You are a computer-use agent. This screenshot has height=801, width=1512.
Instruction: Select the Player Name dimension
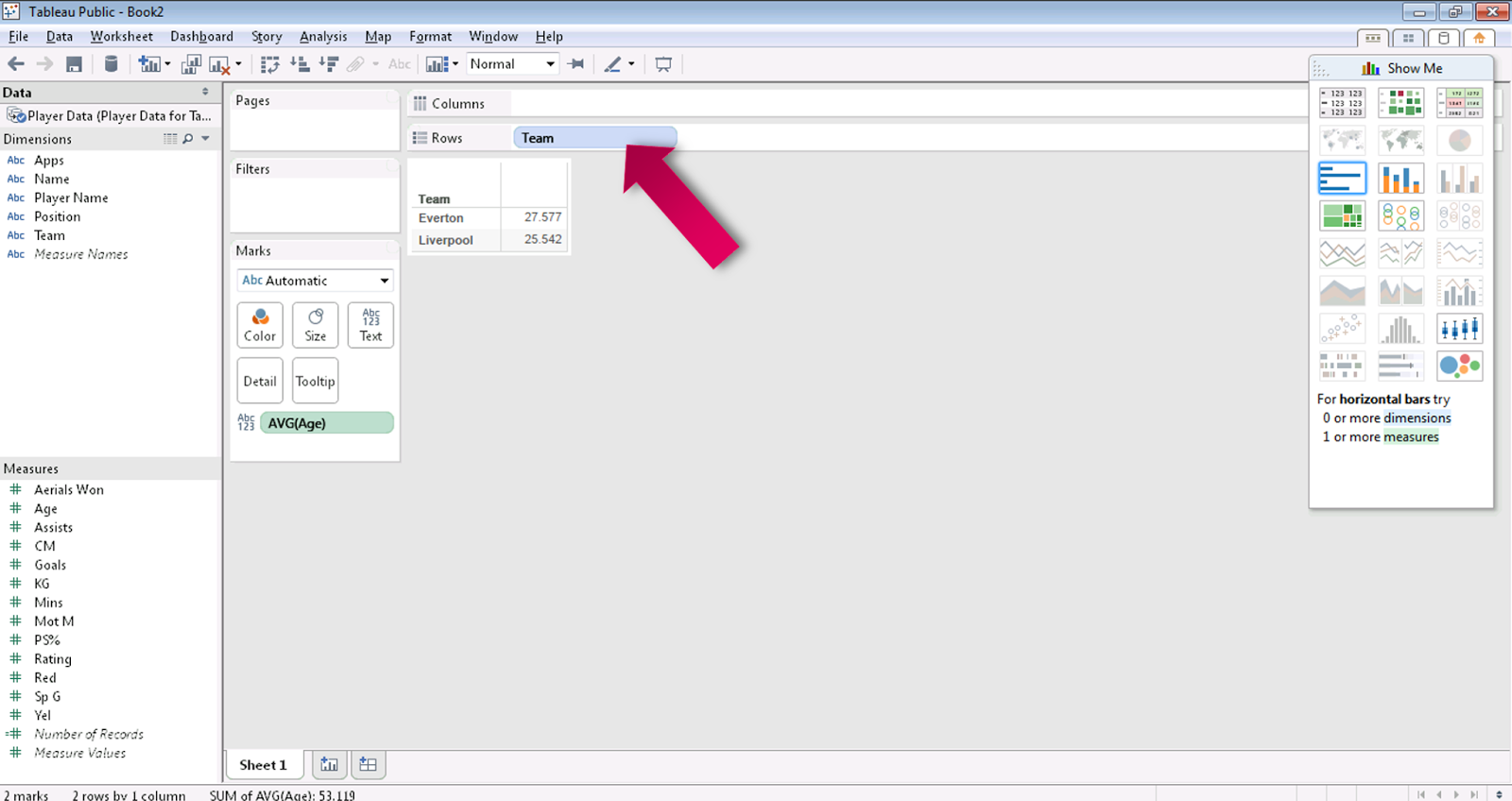click(x=71, y=197)
